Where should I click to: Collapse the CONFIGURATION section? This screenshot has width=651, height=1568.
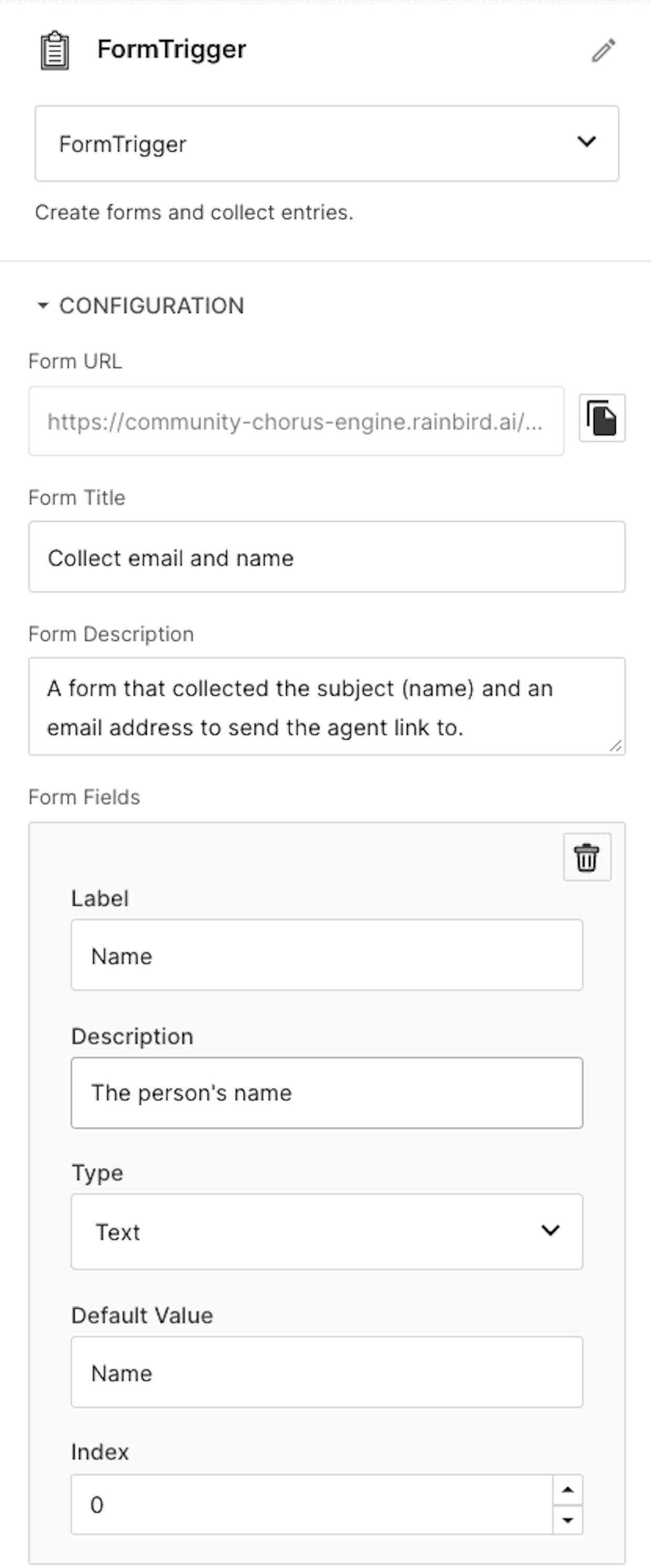pos(43,305)
